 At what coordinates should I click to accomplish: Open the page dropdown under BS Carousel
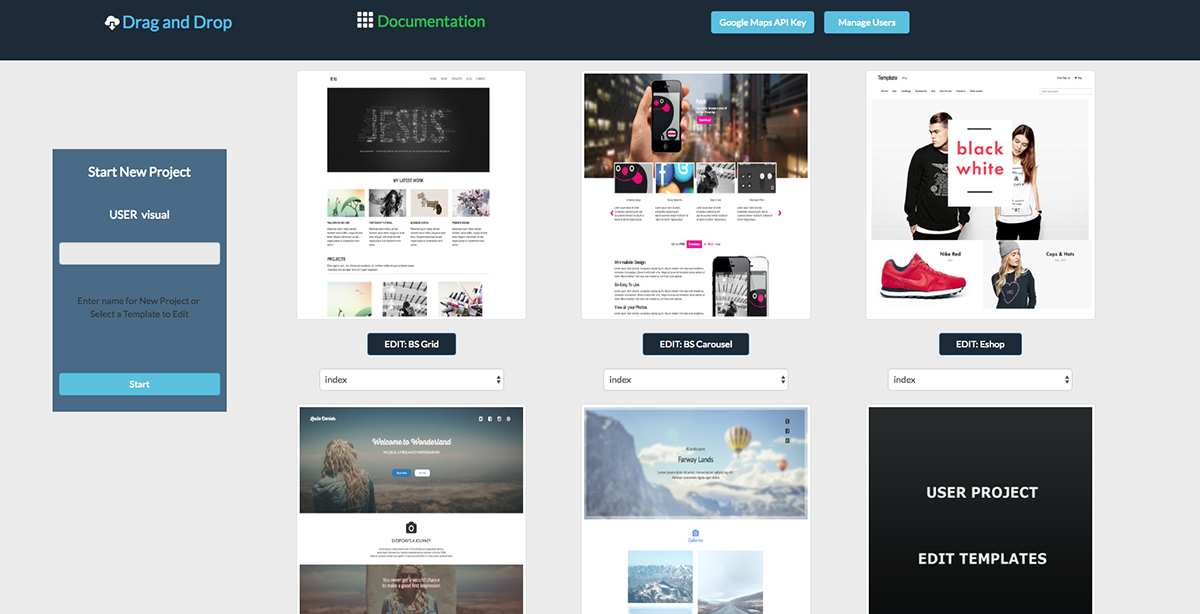[696, 380]
